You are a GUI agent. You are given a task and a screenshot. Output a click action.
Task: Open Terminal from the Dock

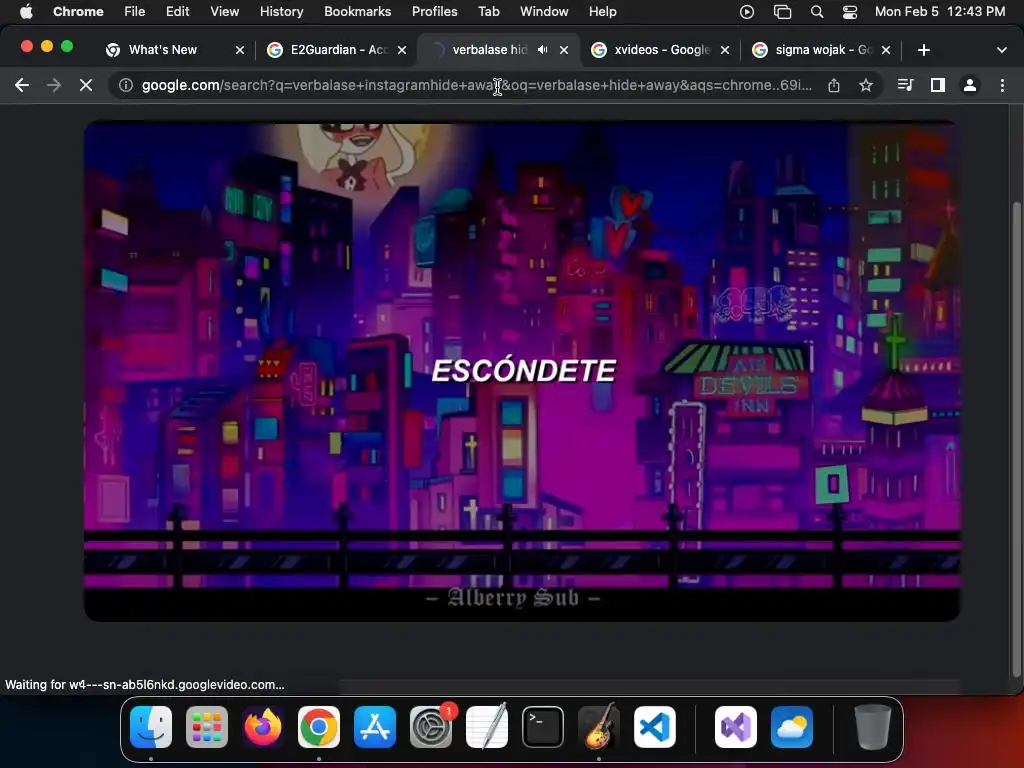point(543,727)
